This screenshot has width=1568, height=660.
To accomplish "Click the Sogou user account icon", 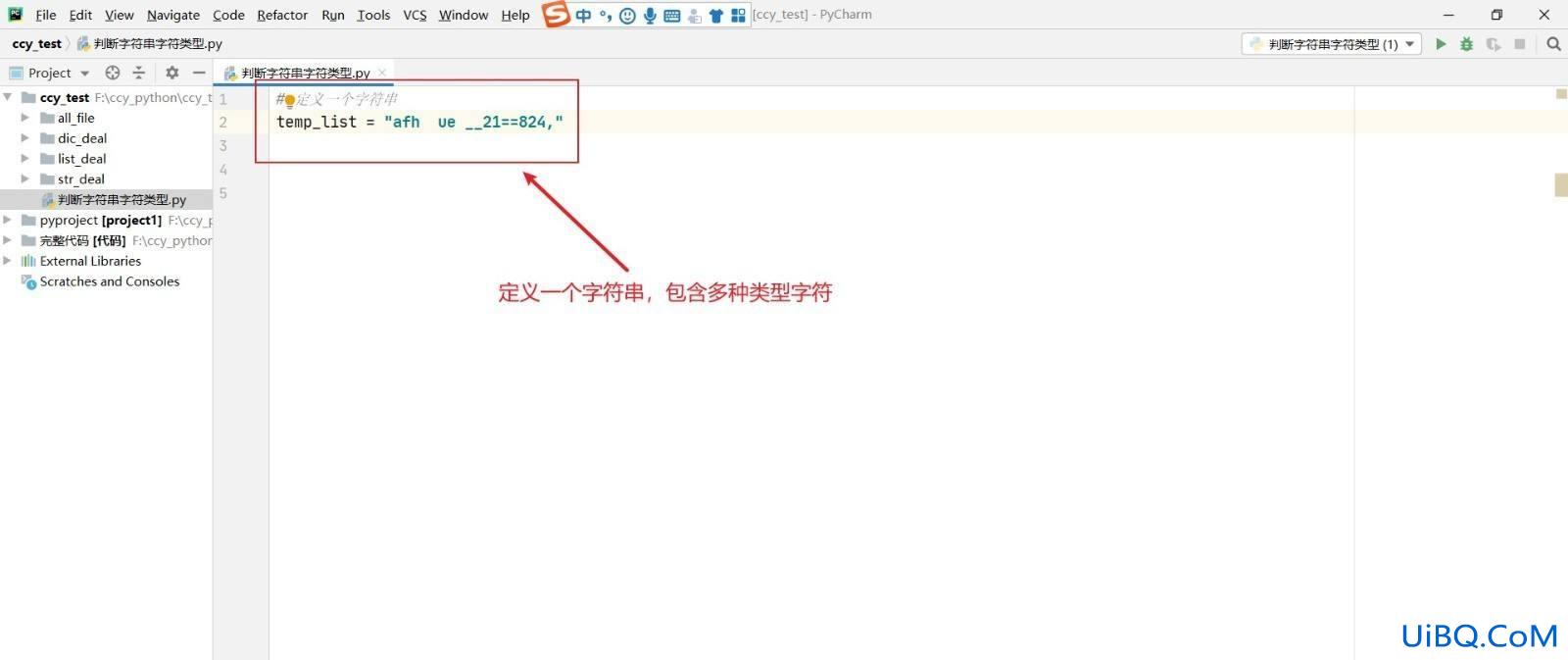I will click(x=695, y=16).
